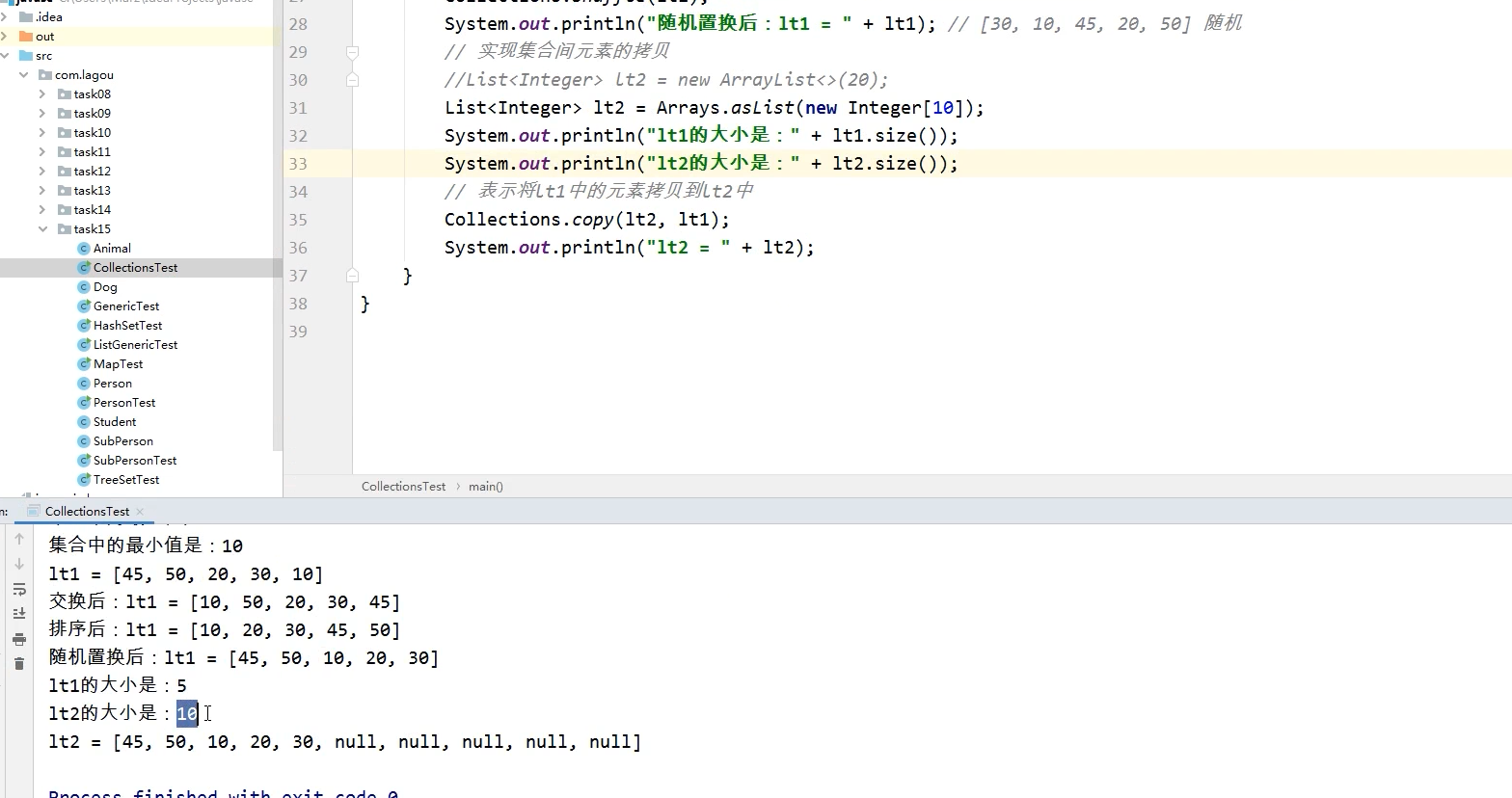This screenshot has width=1512, height=798.
Task: Expand the task08 package
Action: (x=42, y=94)
